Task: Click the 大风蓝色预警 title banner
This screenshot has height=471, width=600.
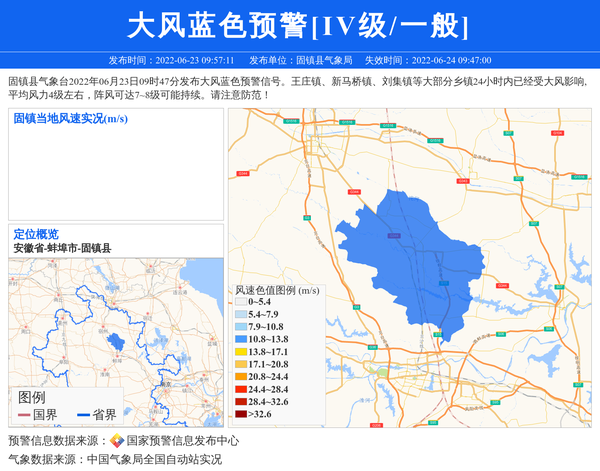Action: (299, 25)
